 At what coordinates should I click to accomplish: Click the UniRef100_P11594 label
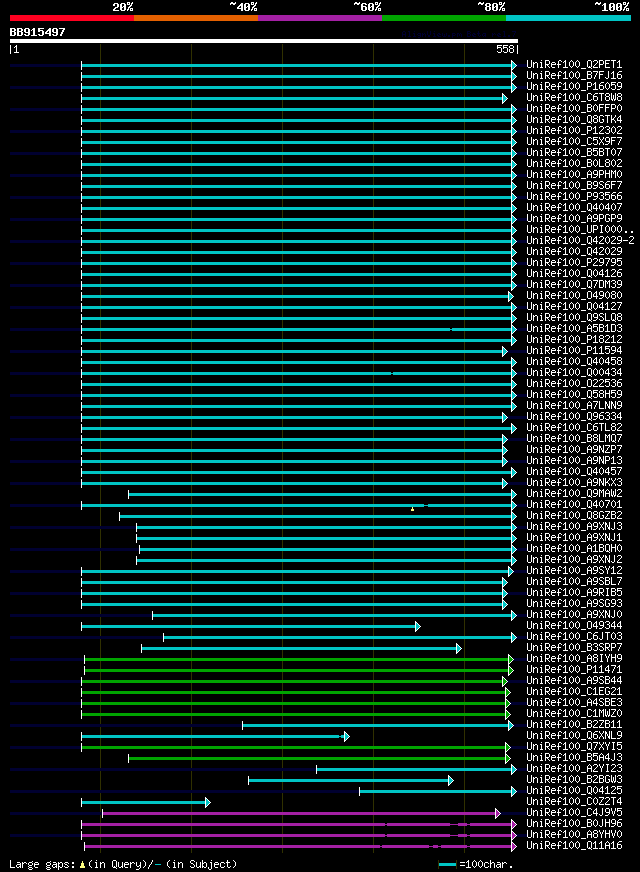click(x=574, y=350)
